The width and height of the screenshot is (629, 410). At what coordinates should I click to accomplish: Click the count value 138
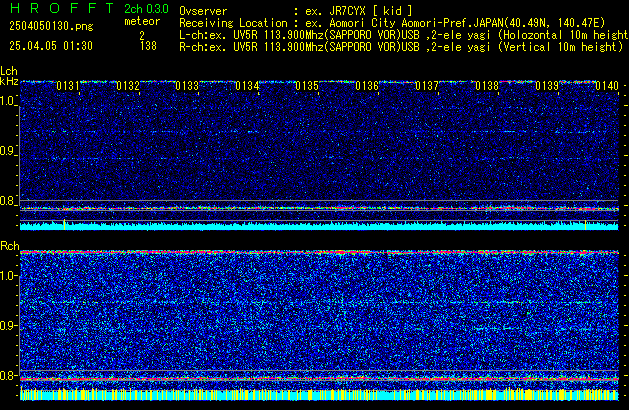(x=148, y=46)
